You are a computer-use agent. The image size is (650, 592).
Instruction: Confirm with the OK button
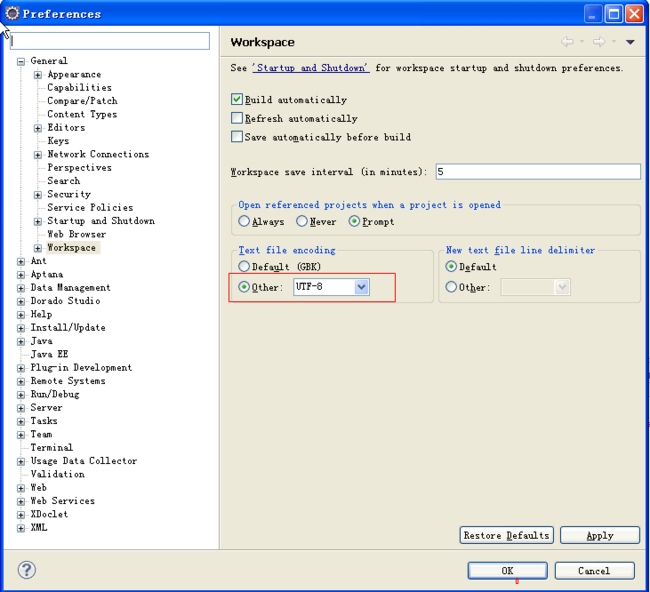coord(507,570)
